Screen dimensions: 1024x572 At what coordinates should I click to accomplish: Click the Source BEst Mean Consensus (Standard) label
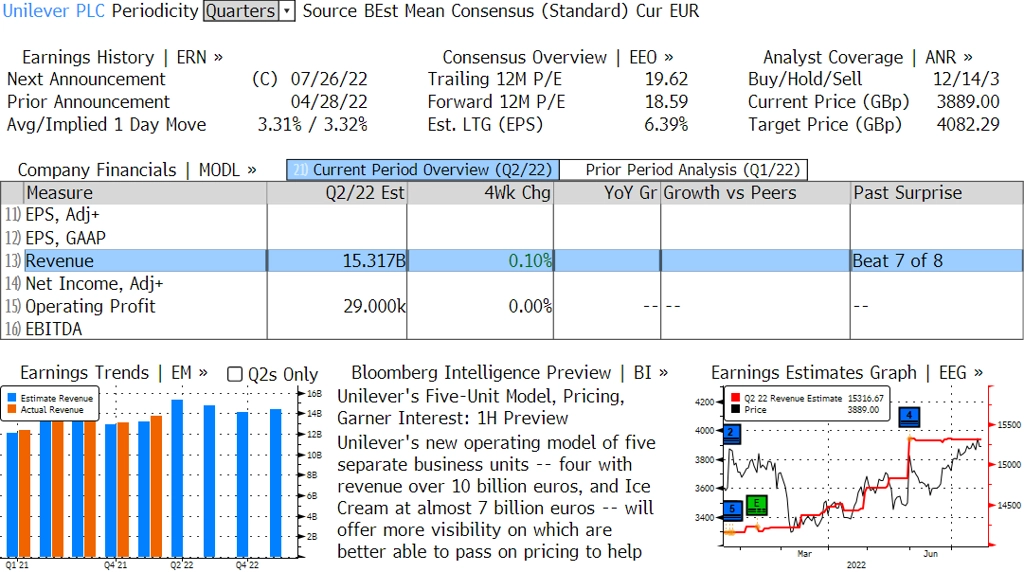click(x=465, y=11)
